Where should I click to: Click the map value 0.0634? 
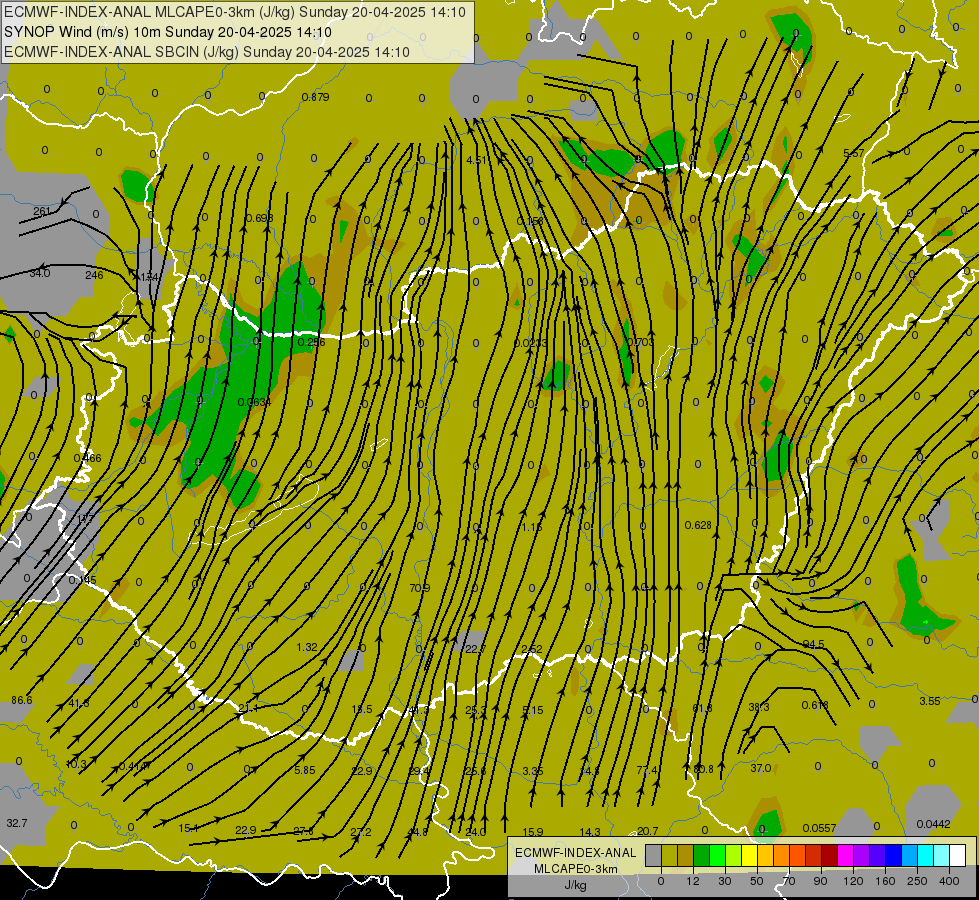(254, 402)
